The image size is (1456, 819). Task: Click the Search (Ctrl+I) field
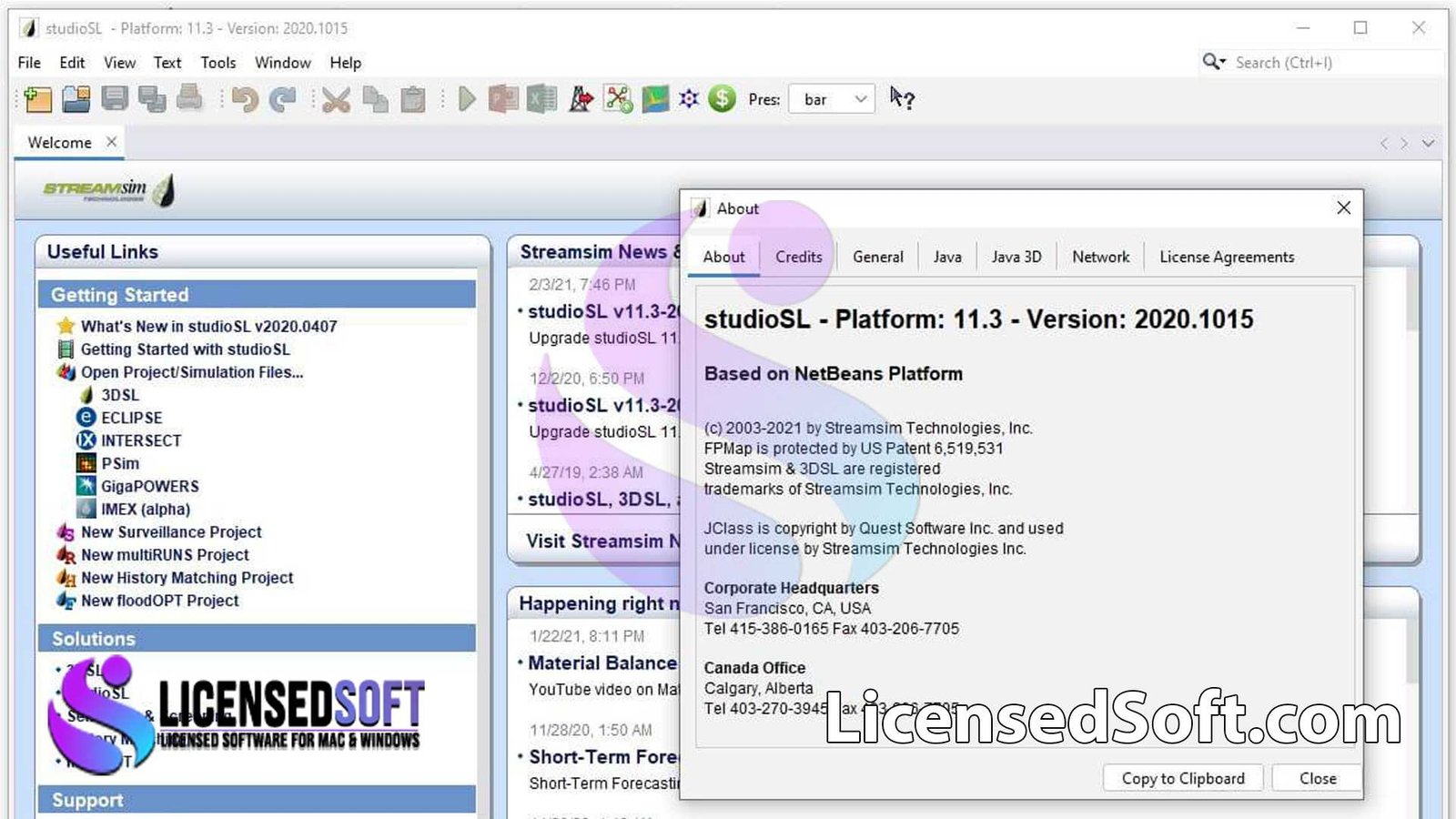coord(1336,62)
